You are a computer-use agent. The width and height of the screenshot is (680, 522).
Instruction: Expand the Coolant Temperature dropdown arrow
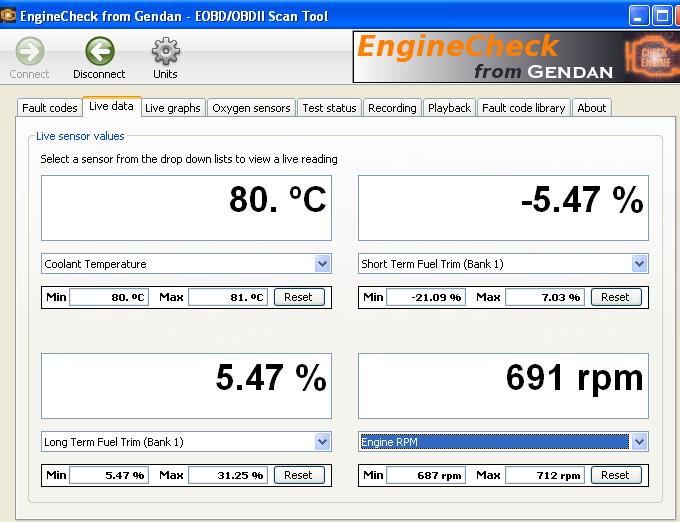(x=322, y=264)
